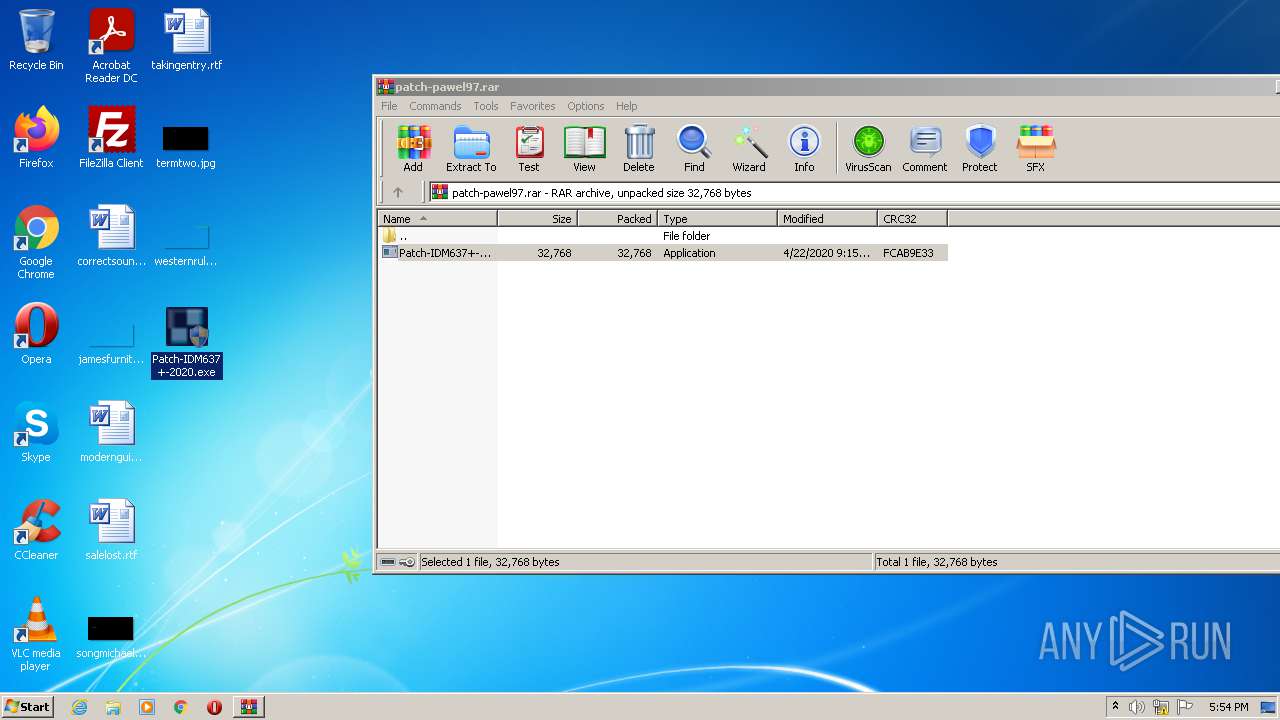Click the 'Total 1 file, 32,768 bytes' status text
The image size is (1280, 720).
[x=937, y=562]
